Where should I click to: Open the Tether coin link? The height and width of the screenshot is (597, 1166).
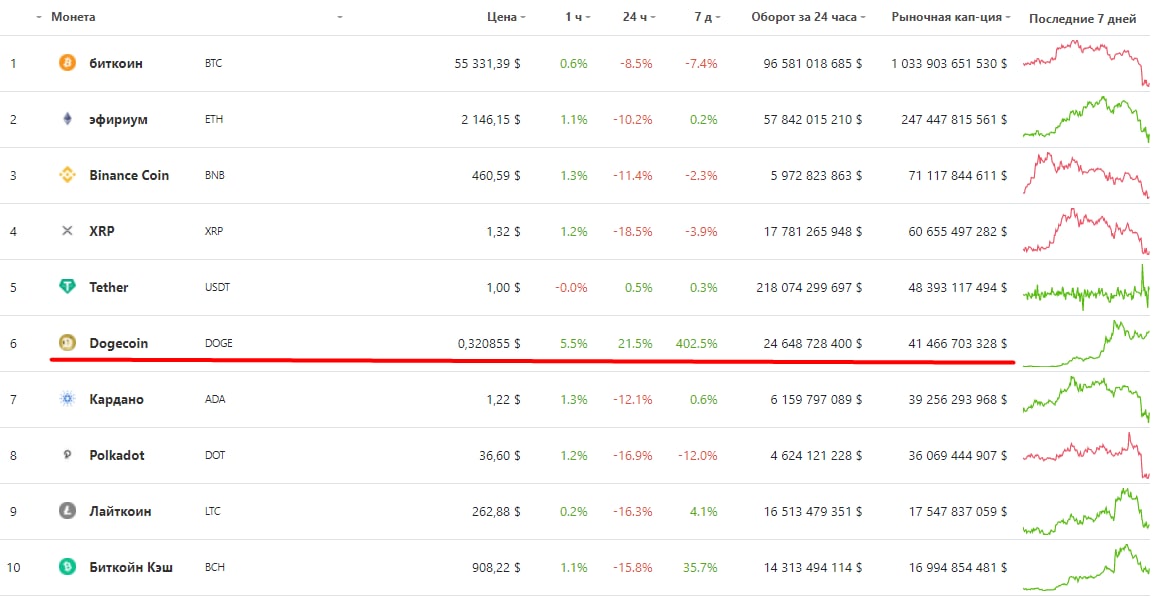tap(109, 287)
